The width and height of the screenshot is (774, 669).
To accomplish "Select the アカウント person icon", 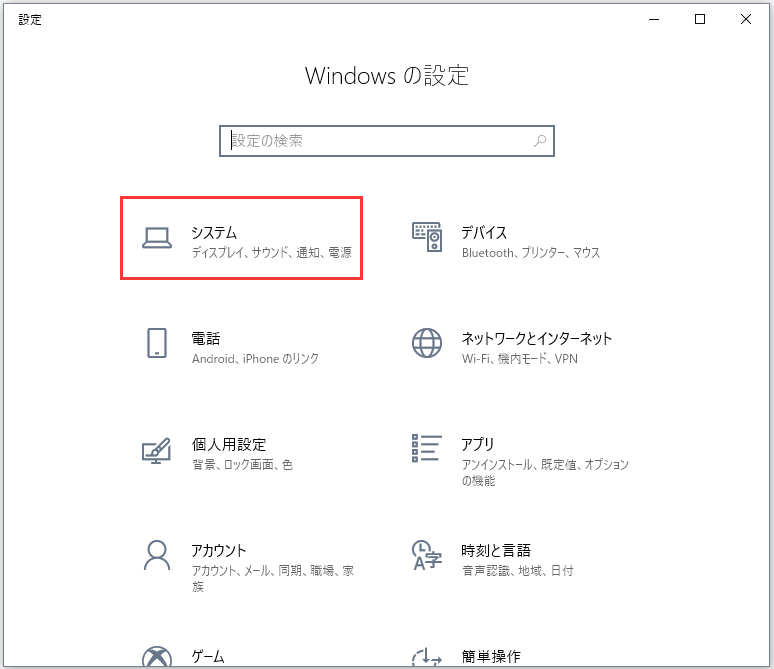I will (x=157, y=555).
